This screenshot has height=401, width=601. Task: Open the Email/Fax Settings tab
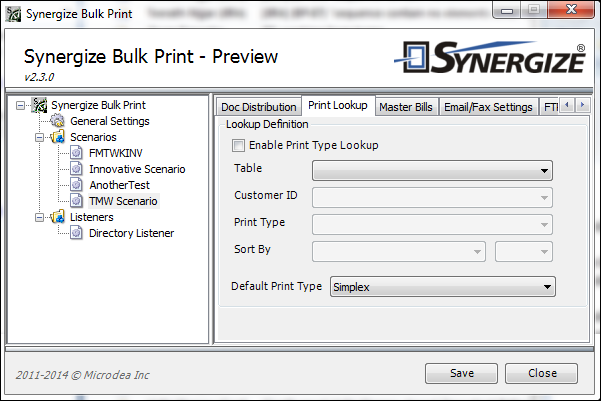[x=488, y=107]
